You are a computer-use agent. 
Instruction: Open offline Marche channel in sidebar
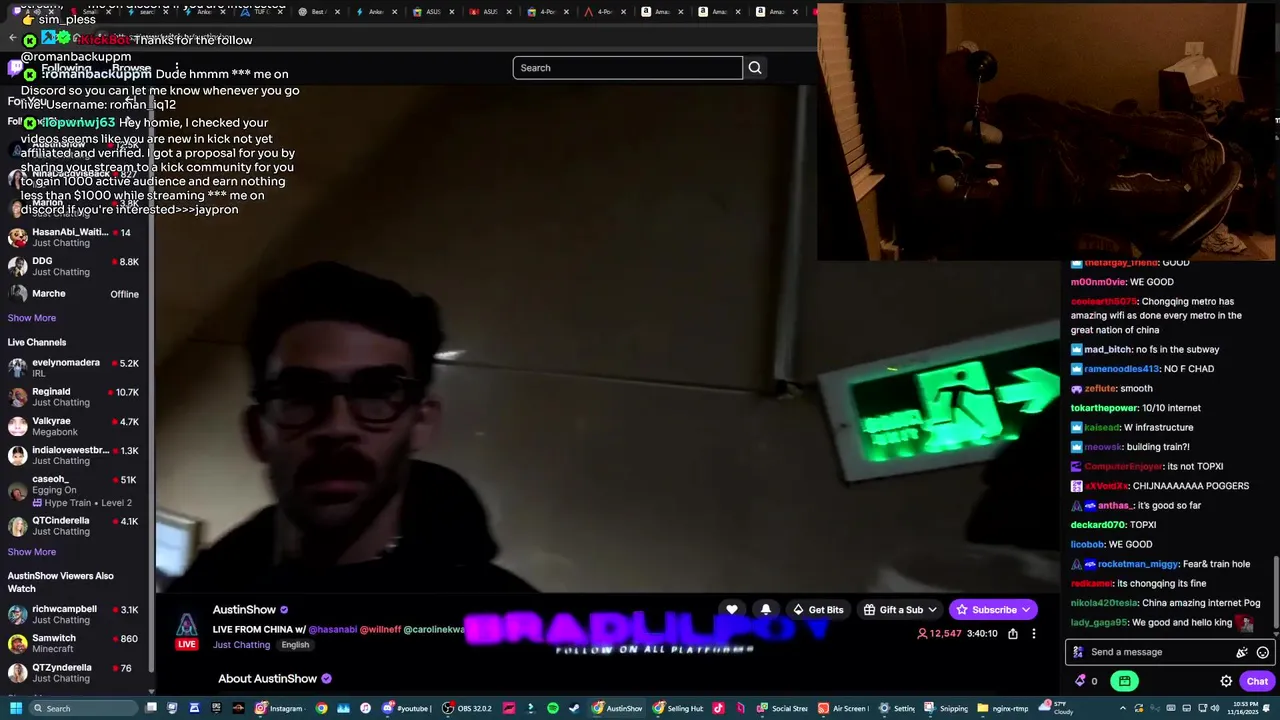pos(76,294)
